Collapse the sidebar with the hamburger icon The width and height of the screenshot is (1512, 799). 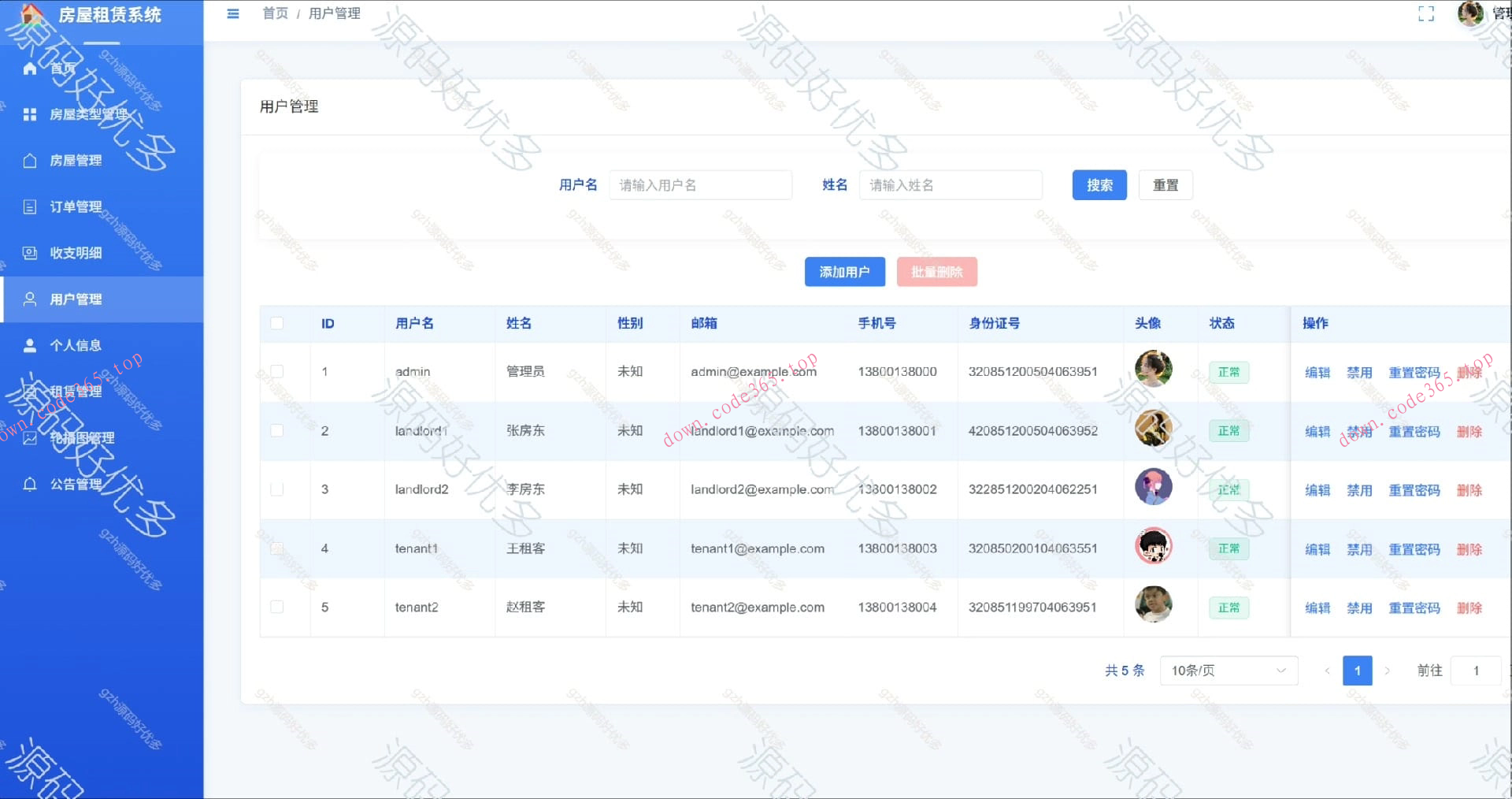point(232,13)
